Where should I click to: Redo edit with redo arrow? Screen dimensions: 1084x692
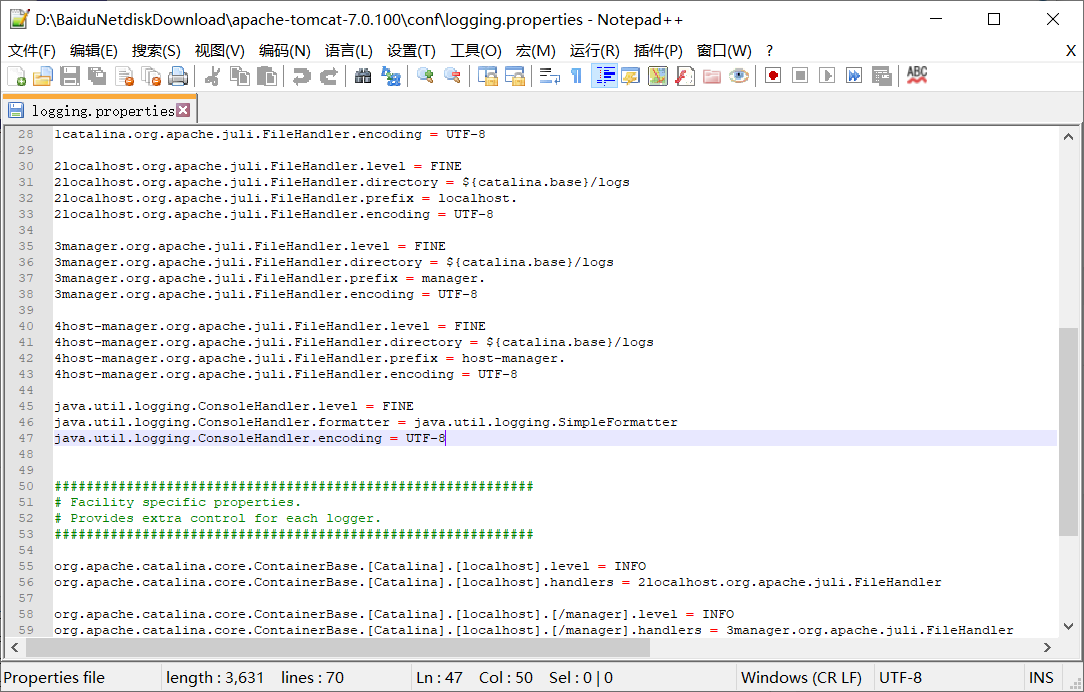pyautogui.click(x=329, y=76)
